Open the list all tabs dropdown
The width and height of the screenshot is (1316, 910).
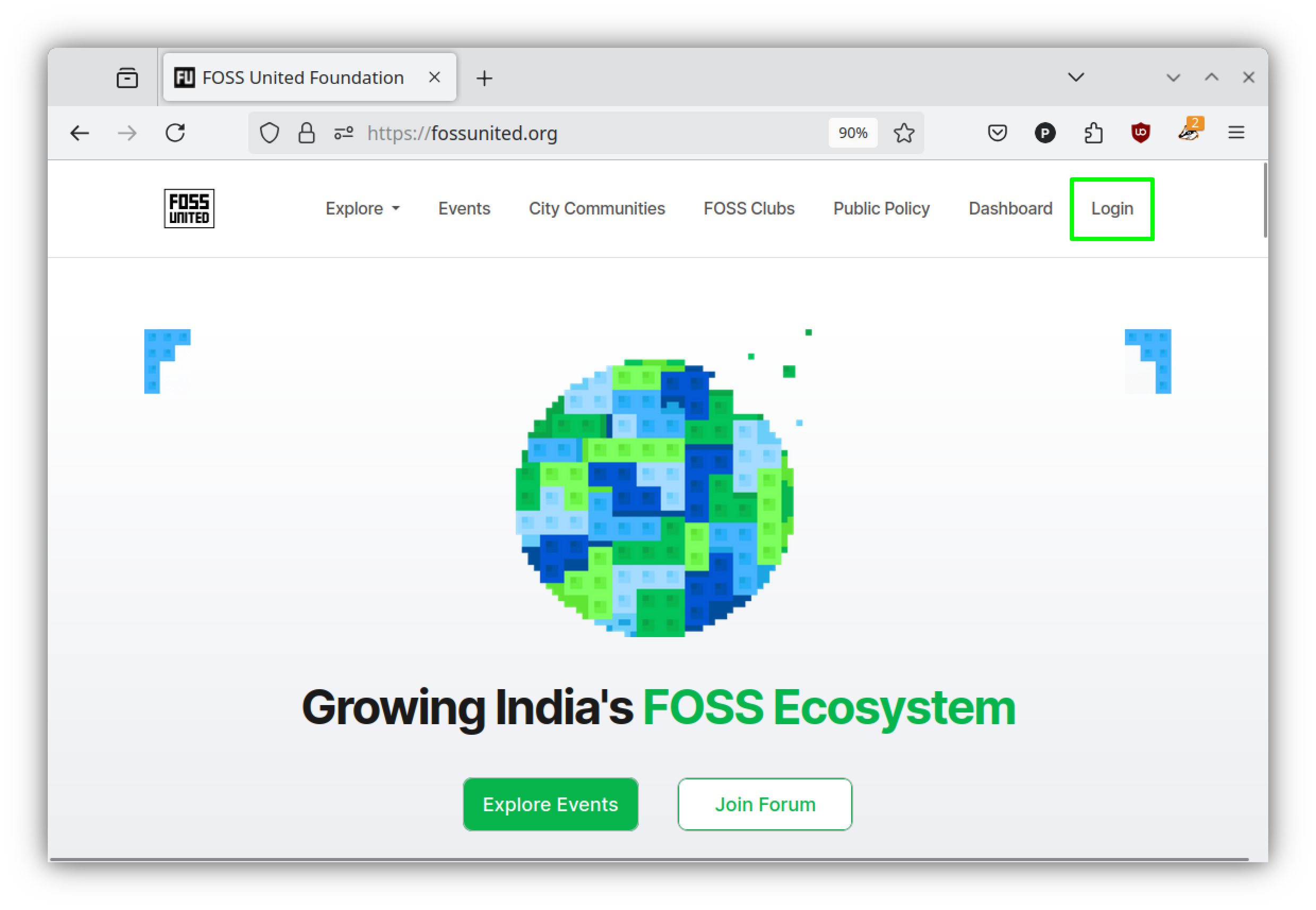click(x=1075, y=77)
